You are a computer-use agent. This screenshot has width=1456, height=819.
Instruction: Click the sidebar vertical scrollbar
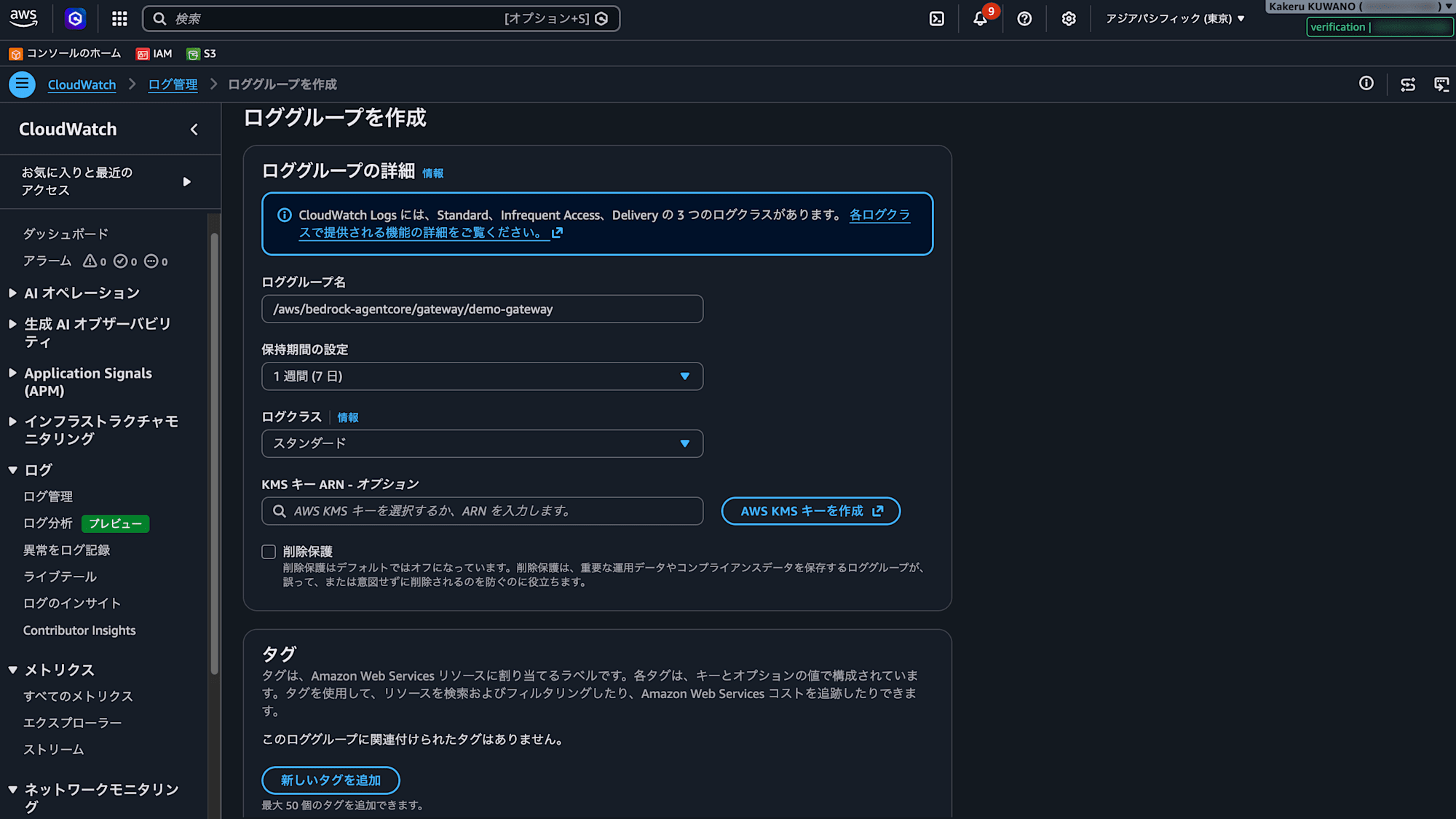tap(214, 454)
